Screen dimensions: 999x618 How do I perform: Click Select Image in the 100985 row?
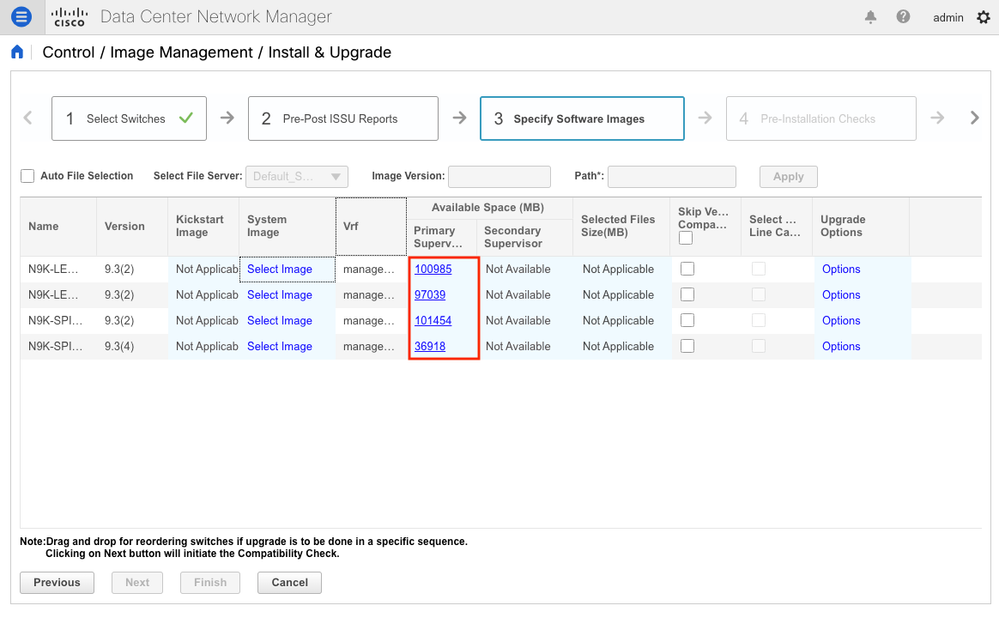pyautogui.click(x=280, y=269)
